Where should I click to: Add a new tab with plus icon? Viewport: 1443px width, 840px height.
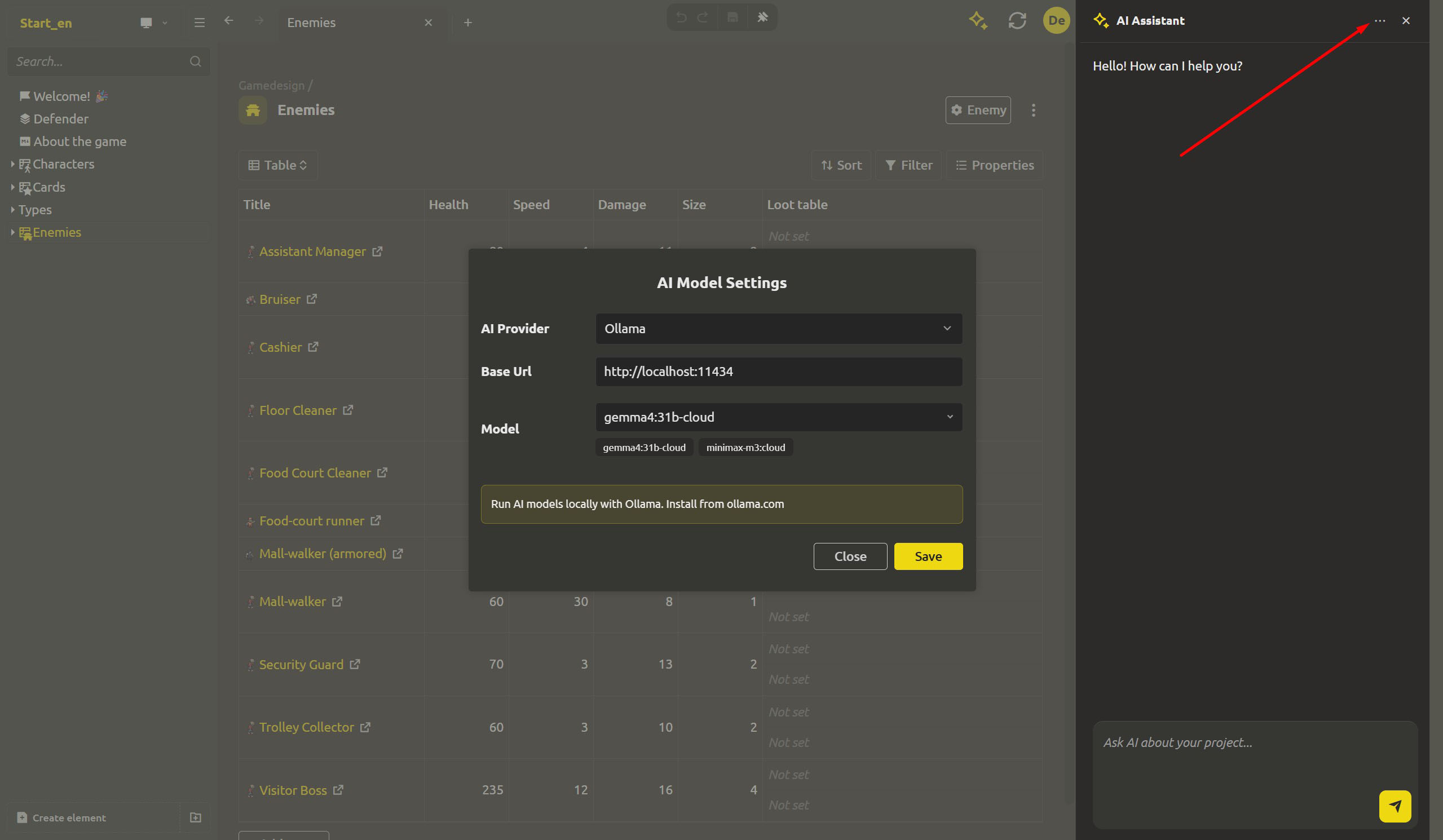click(x=468, y=23)
